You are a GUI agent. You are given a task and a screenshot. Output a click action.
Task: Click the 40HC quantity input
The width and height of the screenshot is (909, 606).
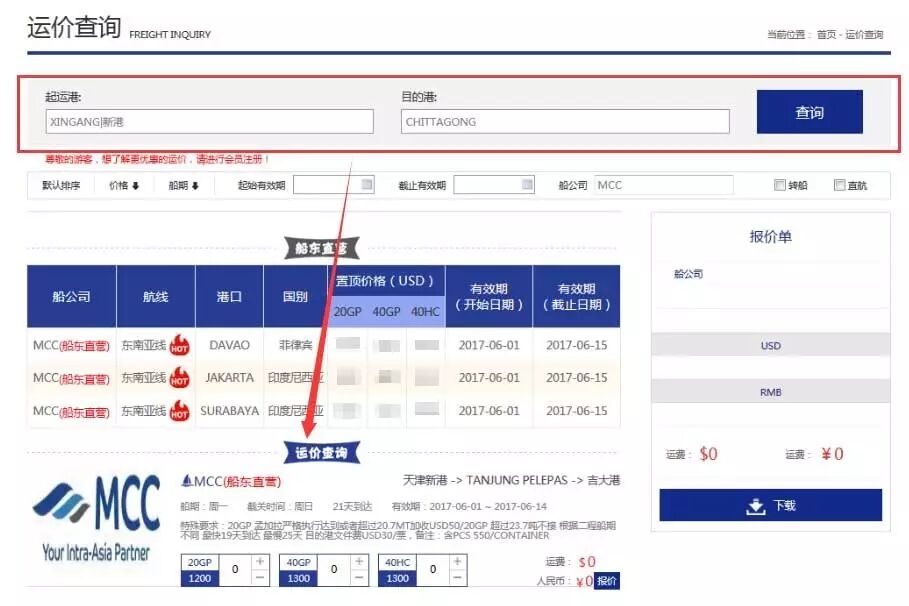pyautogui.click(x=433, y=569)
